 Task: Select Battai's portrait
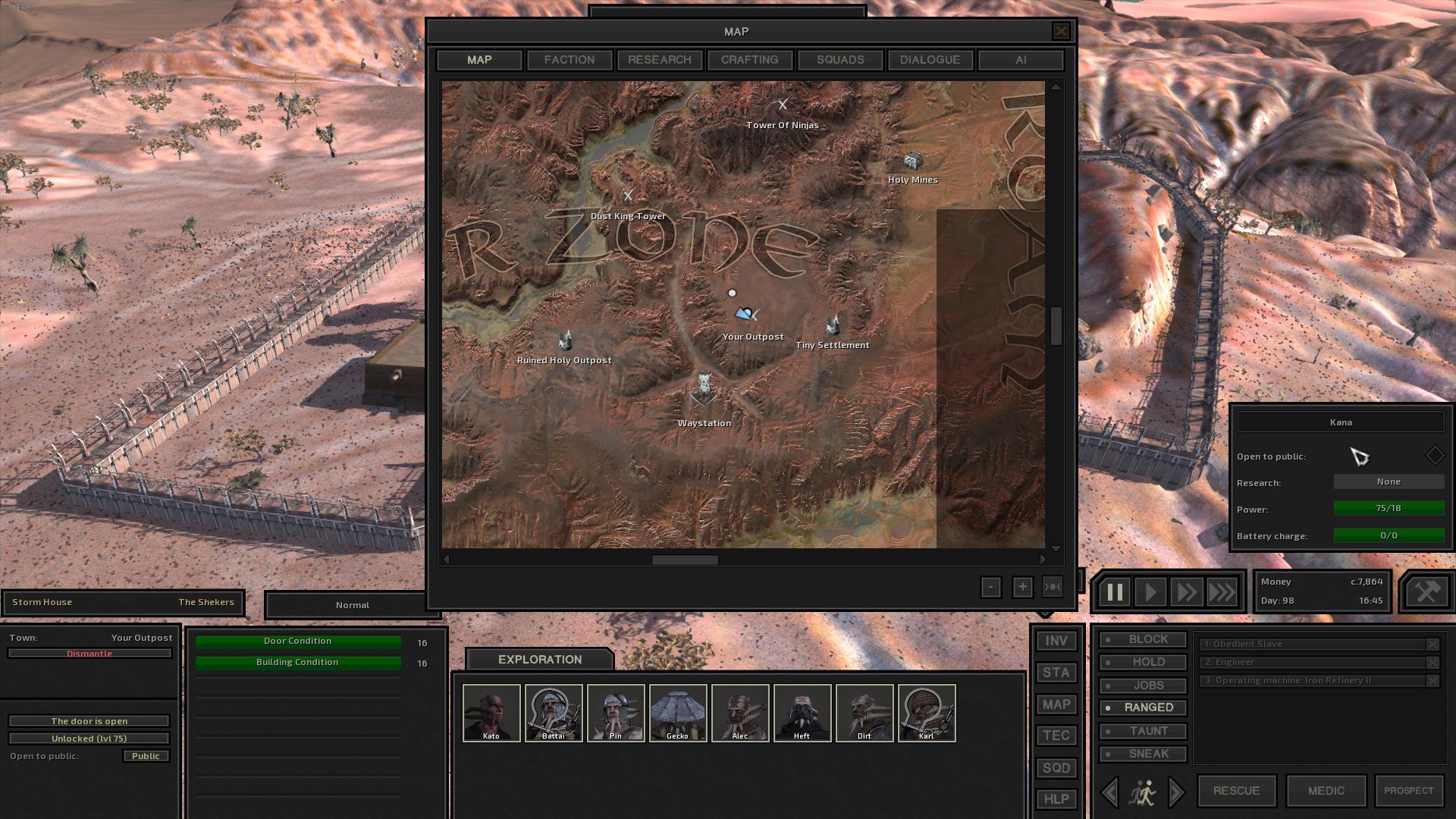[x=554, y=713]
